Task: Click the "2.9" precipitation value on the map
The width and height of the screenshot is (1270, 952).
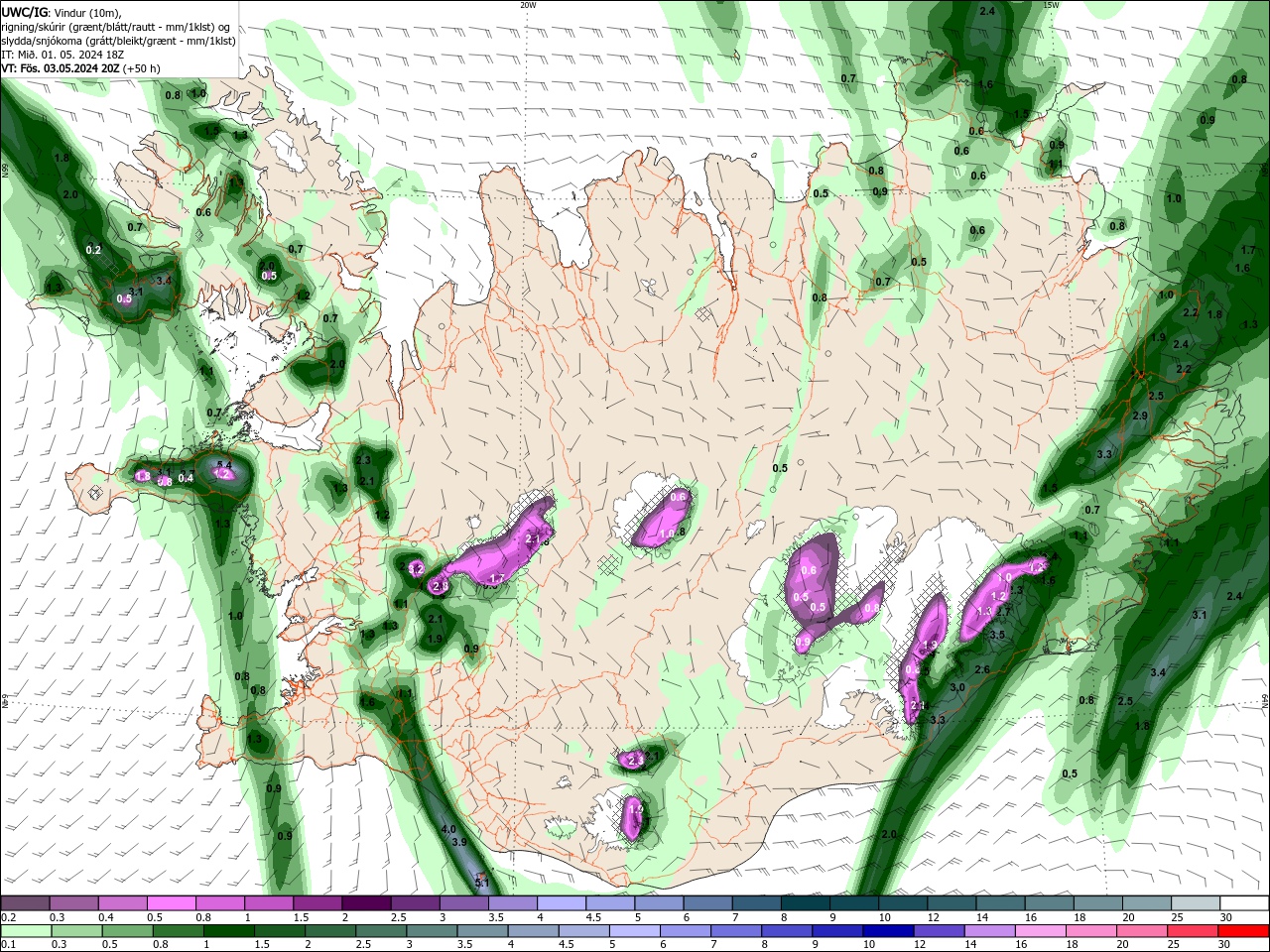Action: (x=1140, y=416)
